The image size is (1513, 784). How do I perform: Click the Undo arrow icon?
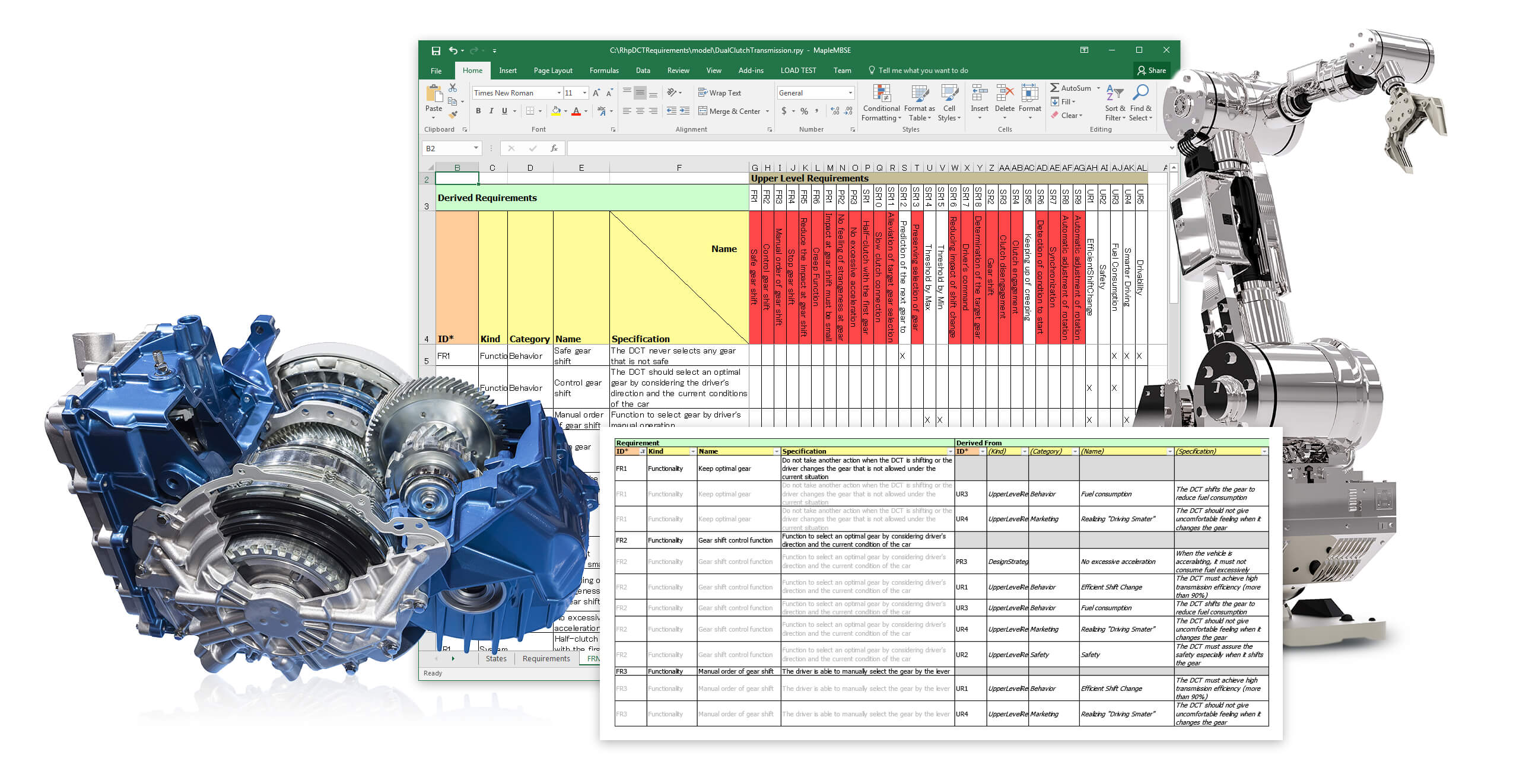tap(453, 51)
